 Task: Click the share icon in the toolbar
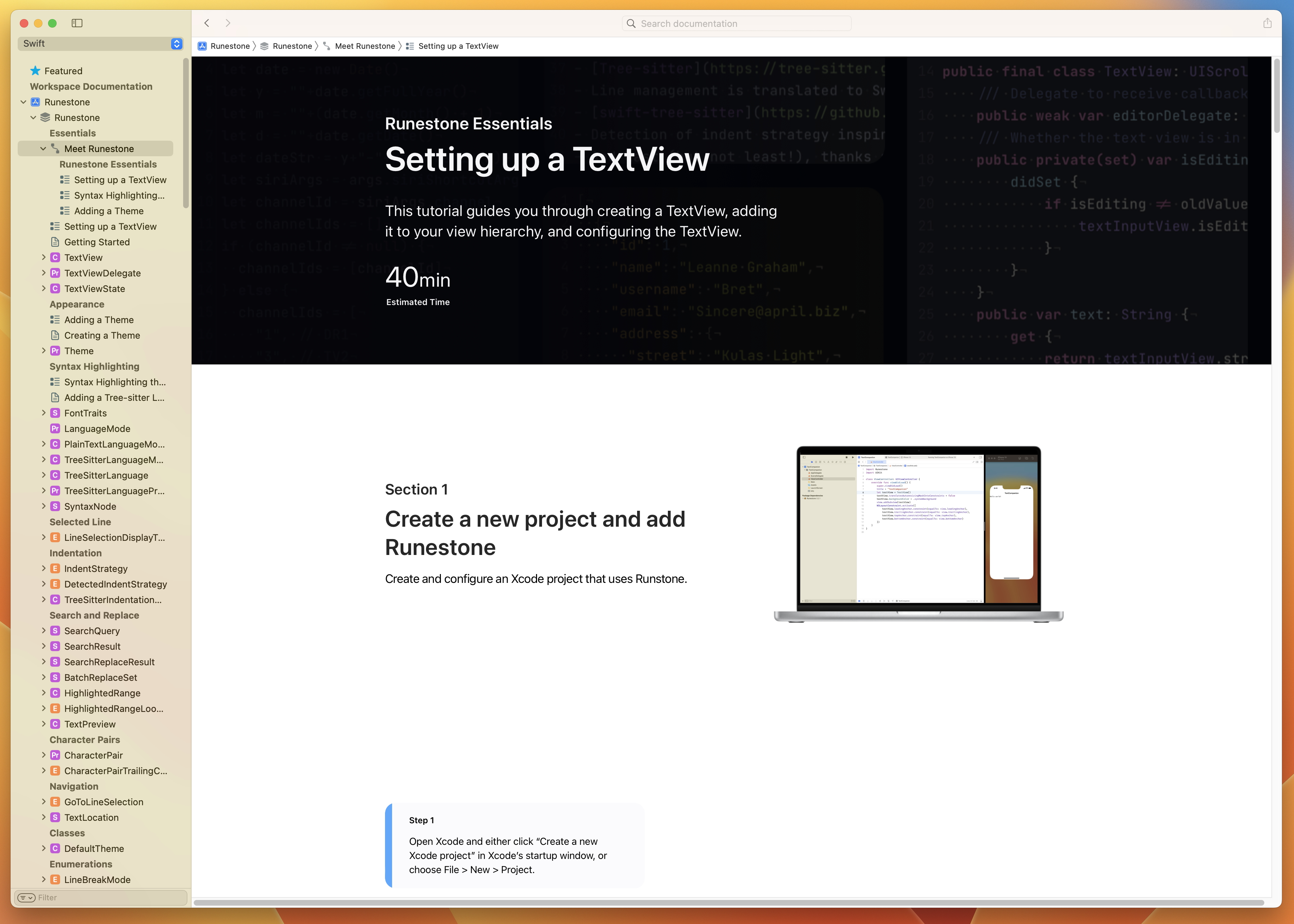[x=1267, y=23]
